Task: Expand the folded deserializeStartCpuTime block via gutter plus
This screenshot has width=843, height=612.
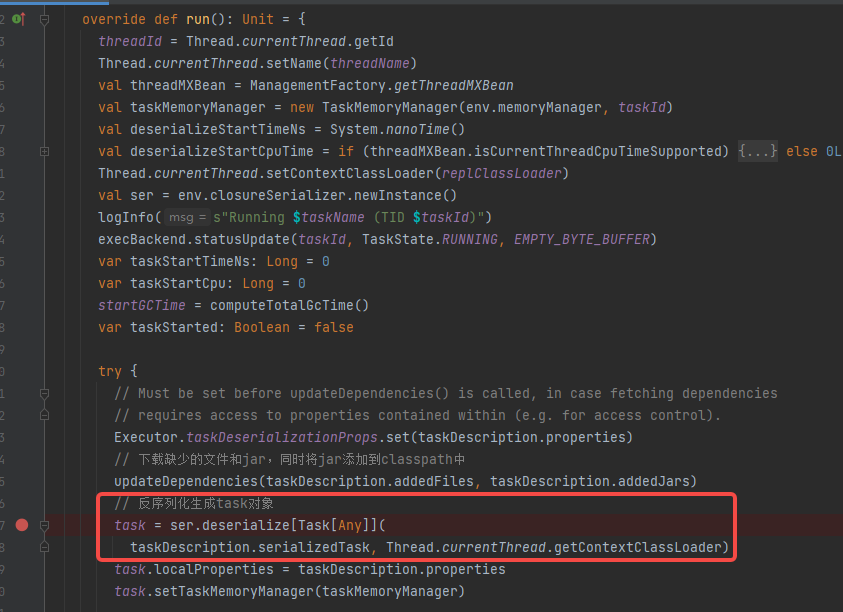Action: [45, 152]
